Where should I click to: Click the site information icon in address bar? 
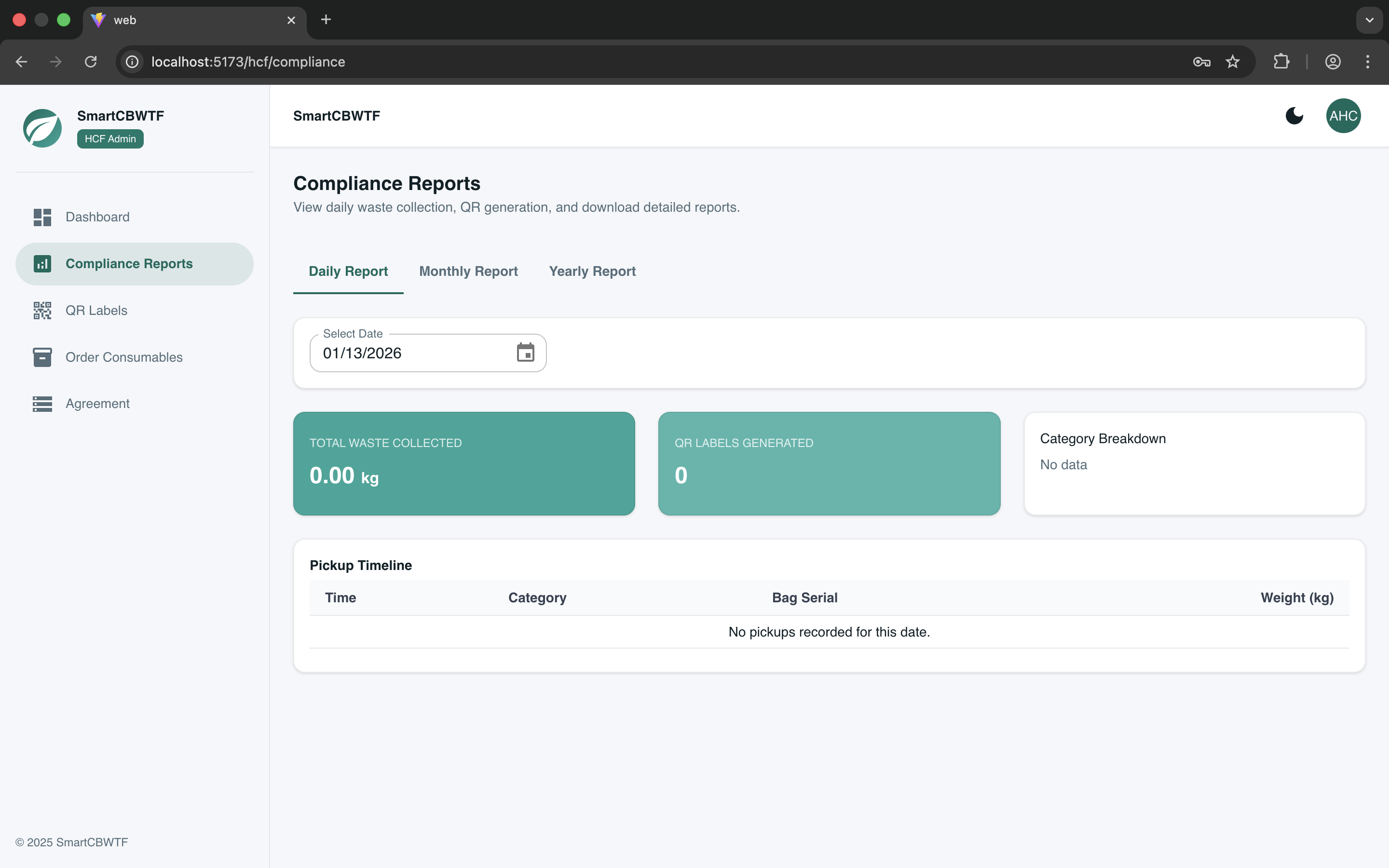132,61
